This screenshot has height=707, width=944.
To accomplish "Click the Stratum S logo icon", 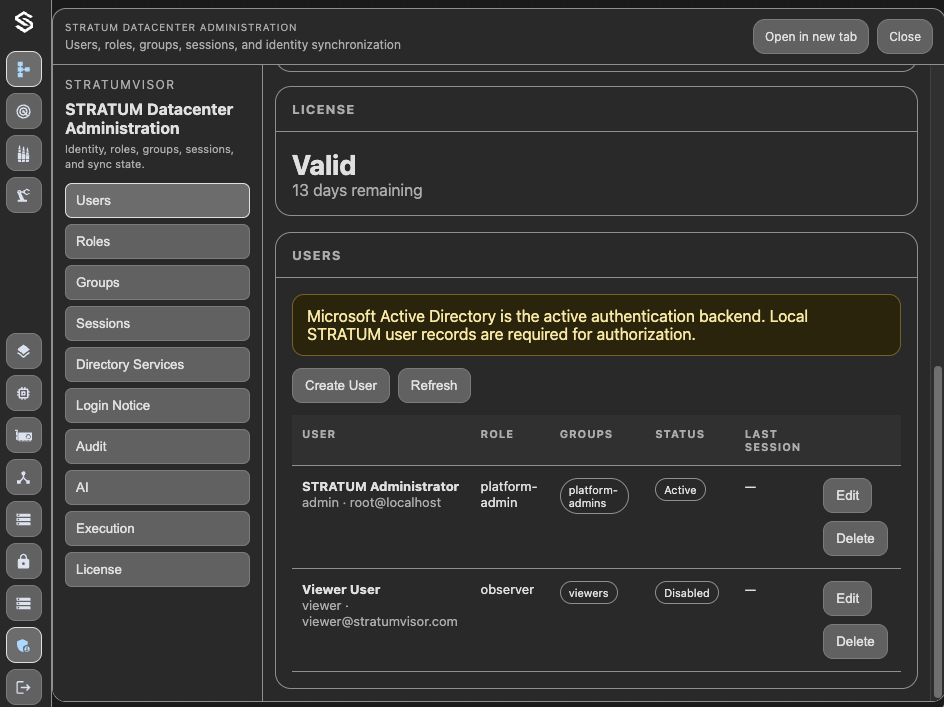I will (x=24, y=23).
